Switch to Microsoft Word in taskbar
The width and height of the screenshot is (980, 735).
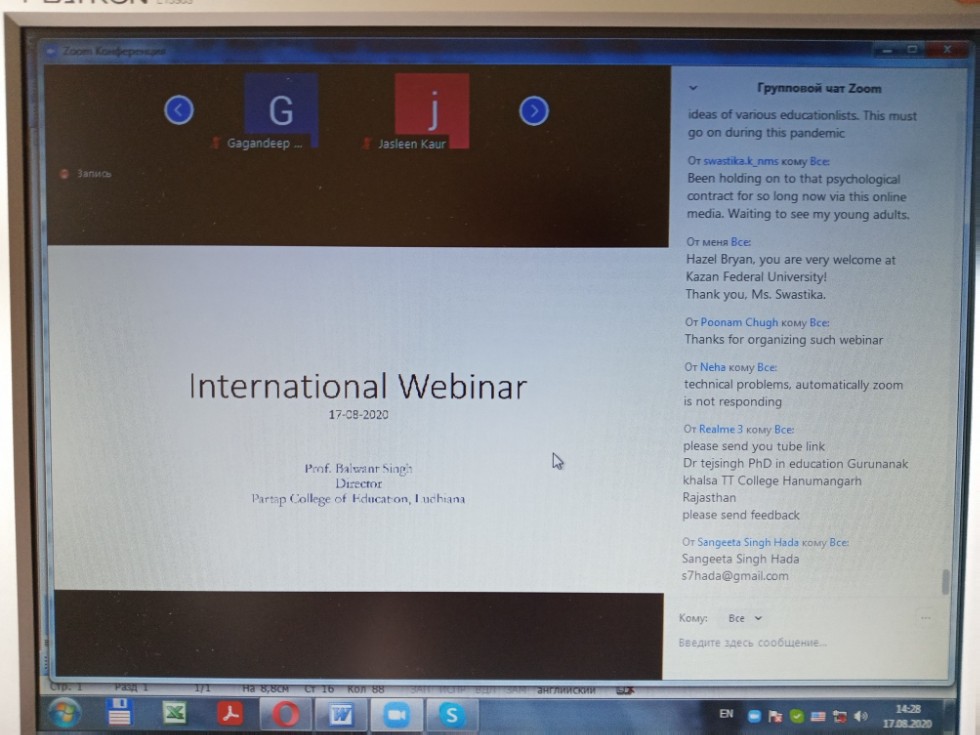coord(341,714)
